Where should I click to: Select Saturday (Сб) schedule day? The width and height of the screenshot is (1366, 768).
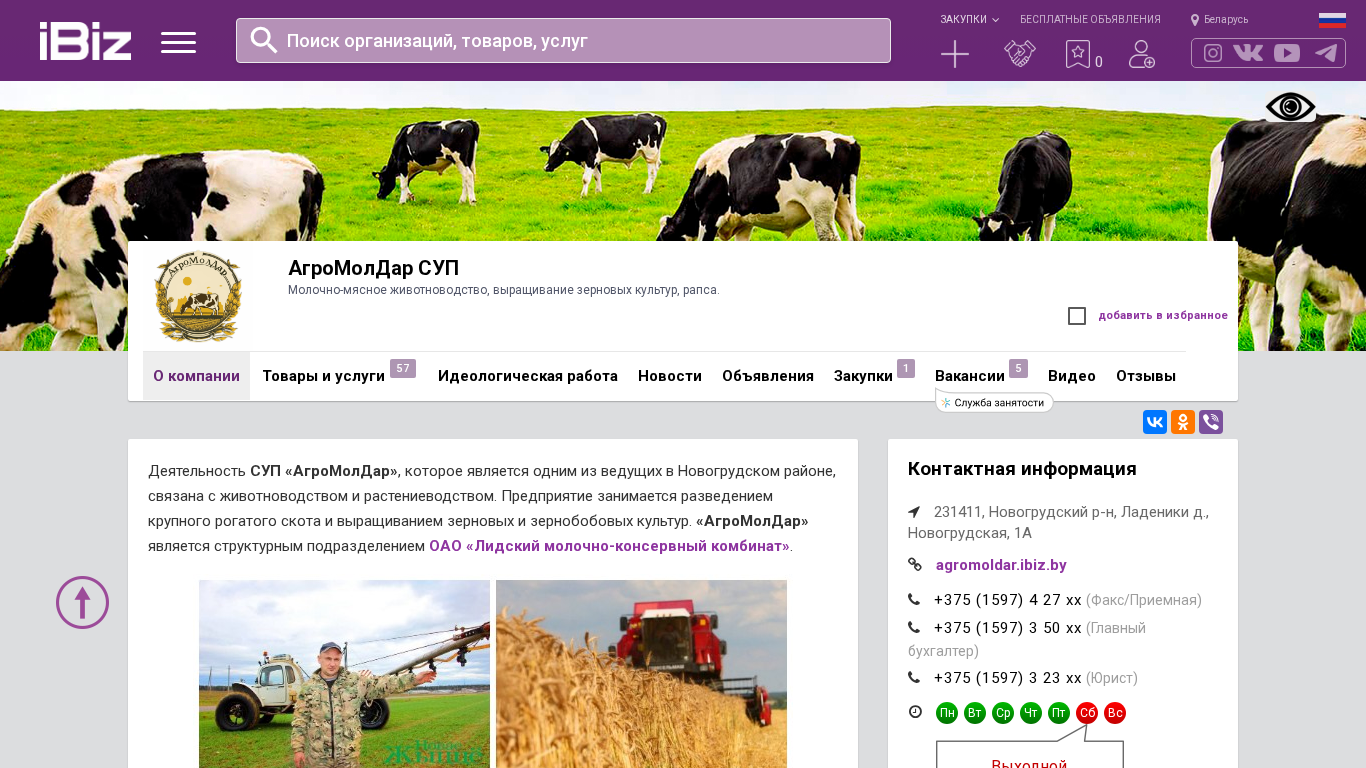1087,713
